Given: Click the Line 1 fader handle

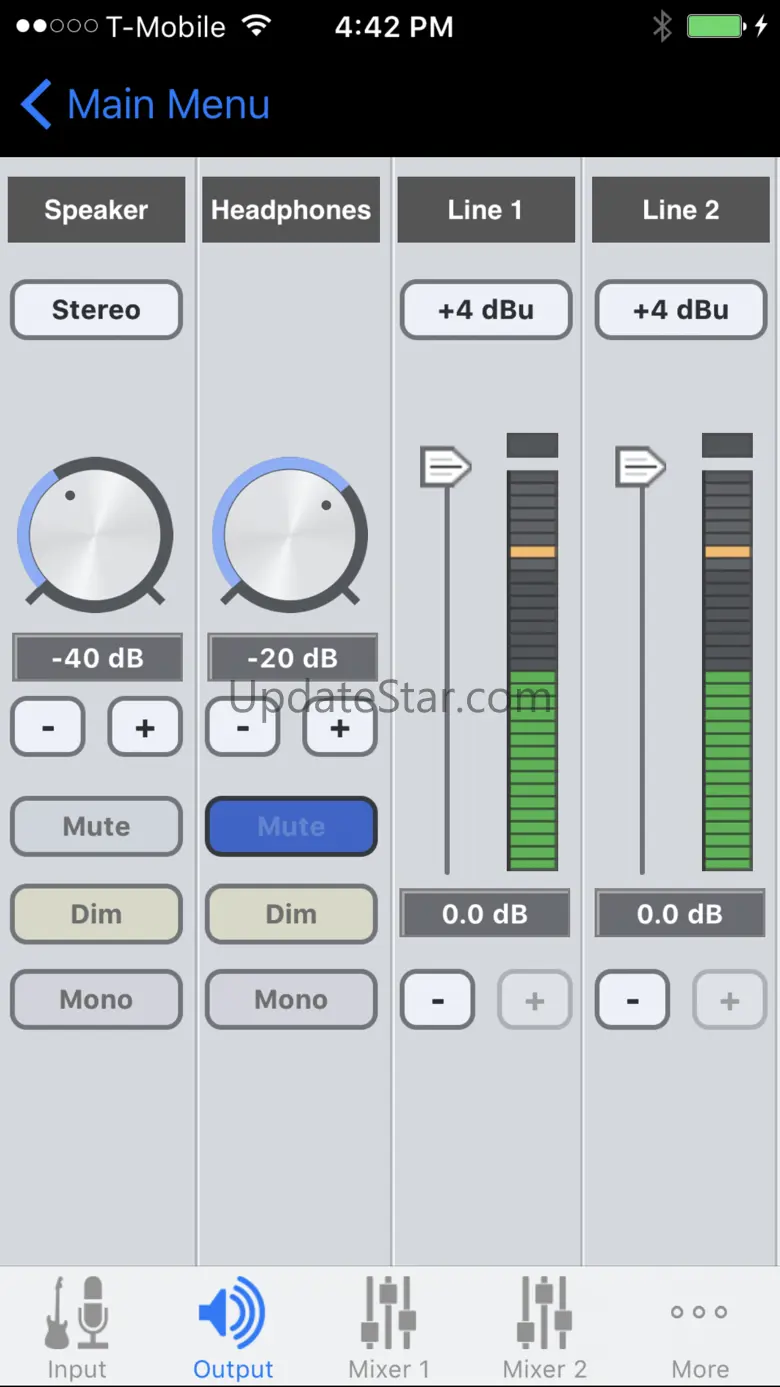Looking at the screenshot, I should coord(445,467).
